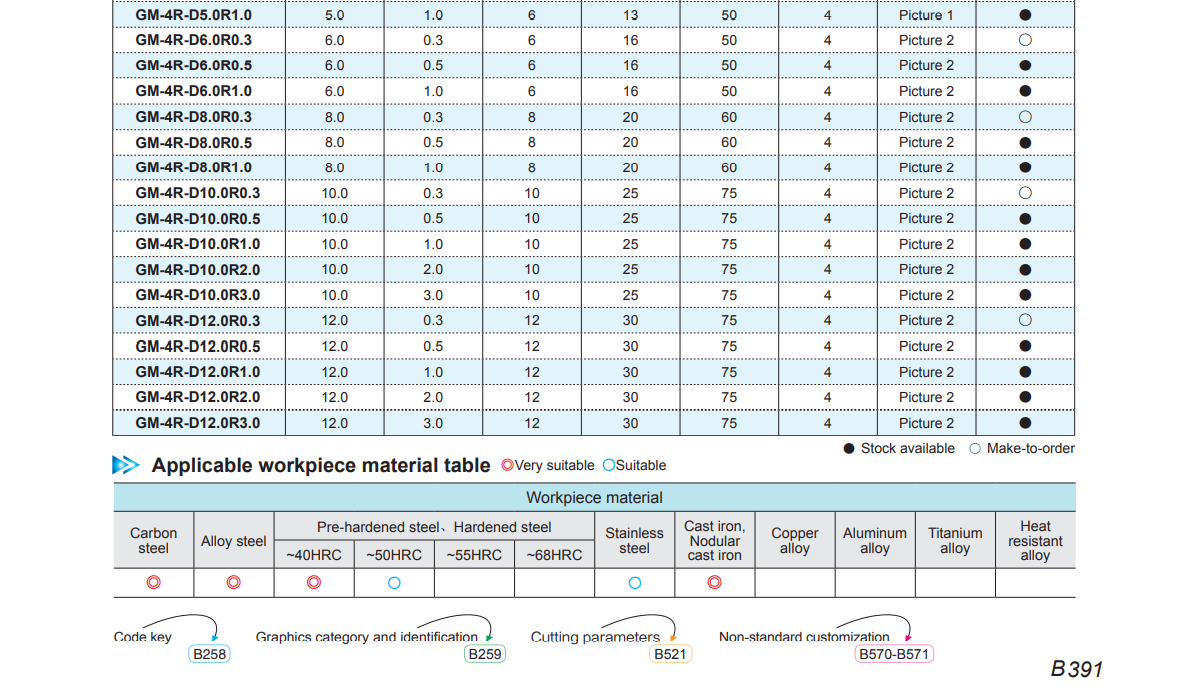Screen dimensions: 1187x690
Task: Click the Suitable circle under Stainless steel
Action: [x=634, y=582]
